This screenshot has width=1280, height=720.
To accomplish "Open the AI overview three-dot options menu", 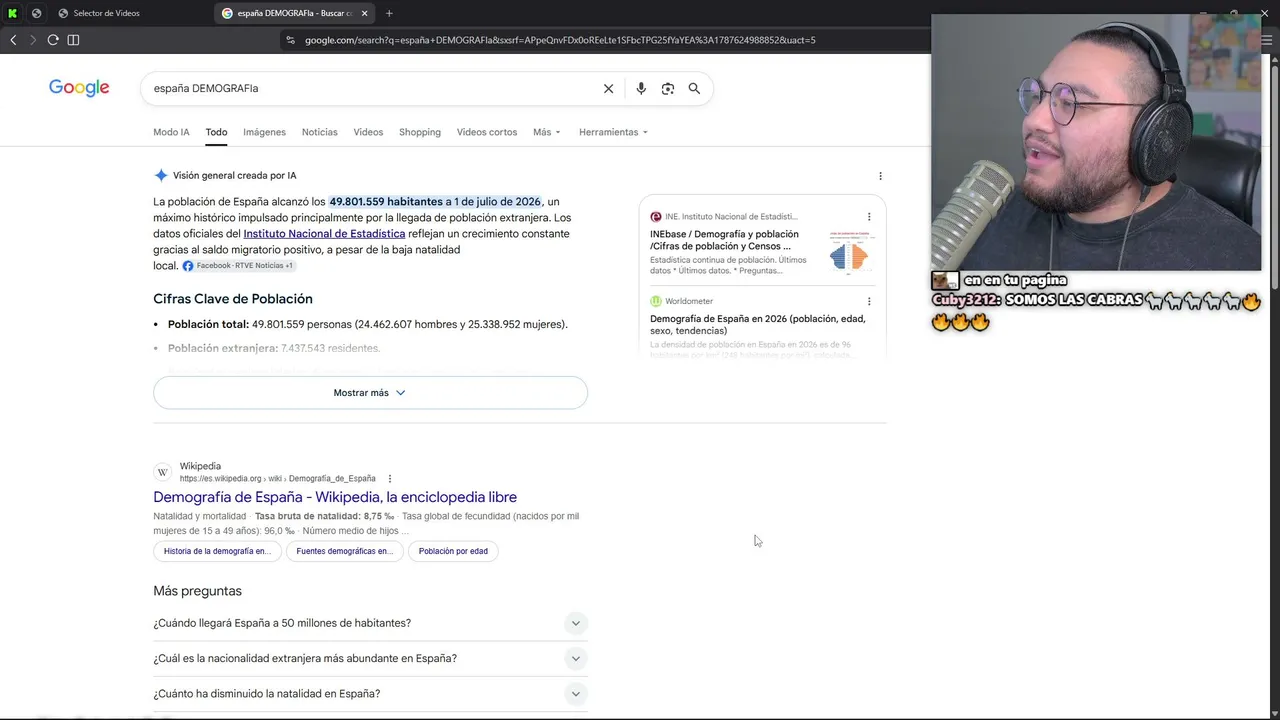I will point(880,176).
